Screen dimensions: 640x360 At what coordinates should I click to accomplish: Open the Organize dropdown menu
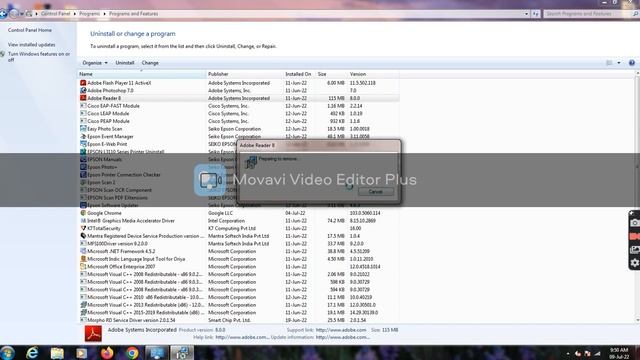pos(95,63)
